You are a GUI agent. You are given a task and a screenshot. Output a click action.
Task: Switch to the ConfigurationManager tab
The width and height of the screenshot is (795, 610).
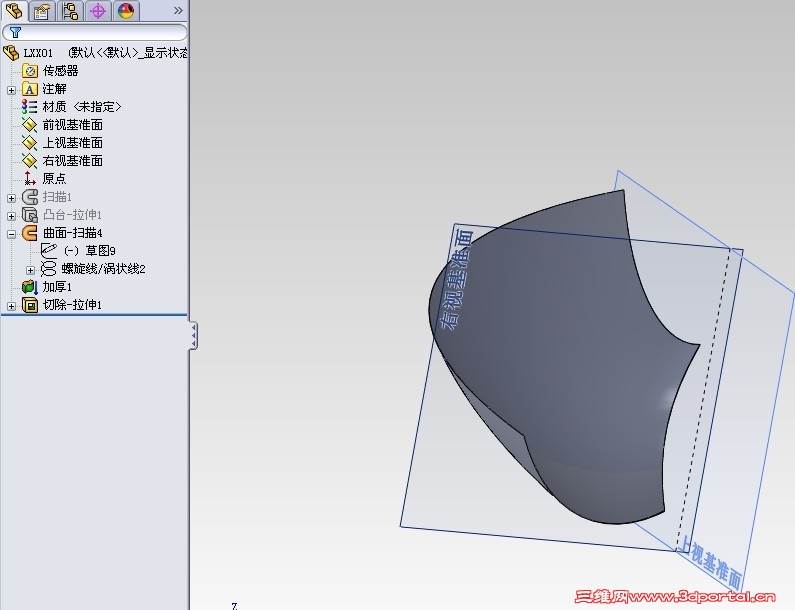[70, 11]
